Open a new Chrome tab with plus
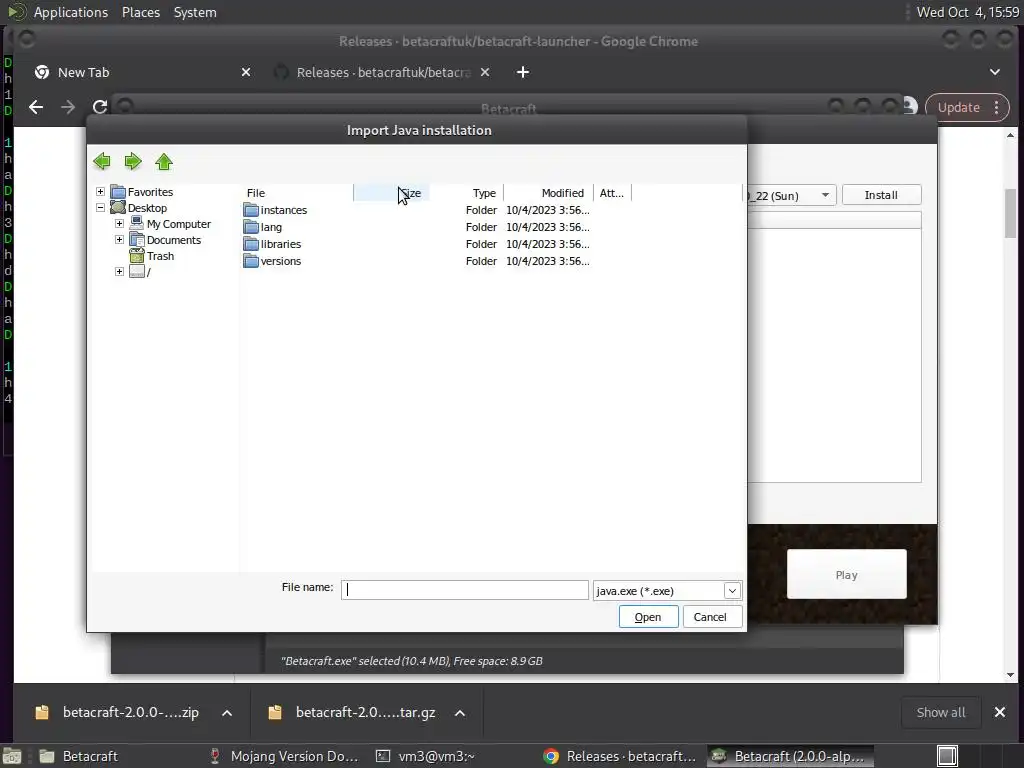The height and width of the screenshot is (768, 1024). (x=522, y=72)
